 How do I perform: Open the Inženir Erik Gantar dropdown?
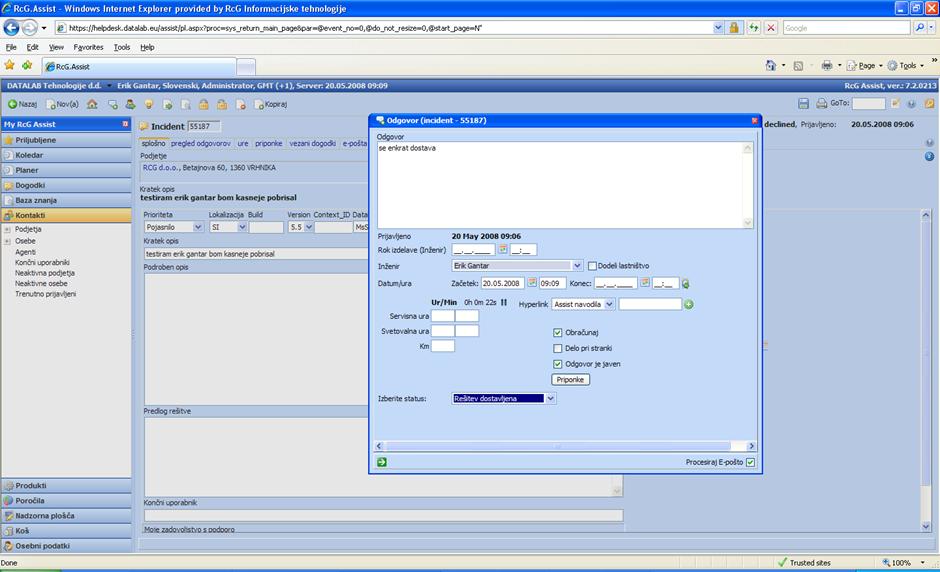click(577, 266)
